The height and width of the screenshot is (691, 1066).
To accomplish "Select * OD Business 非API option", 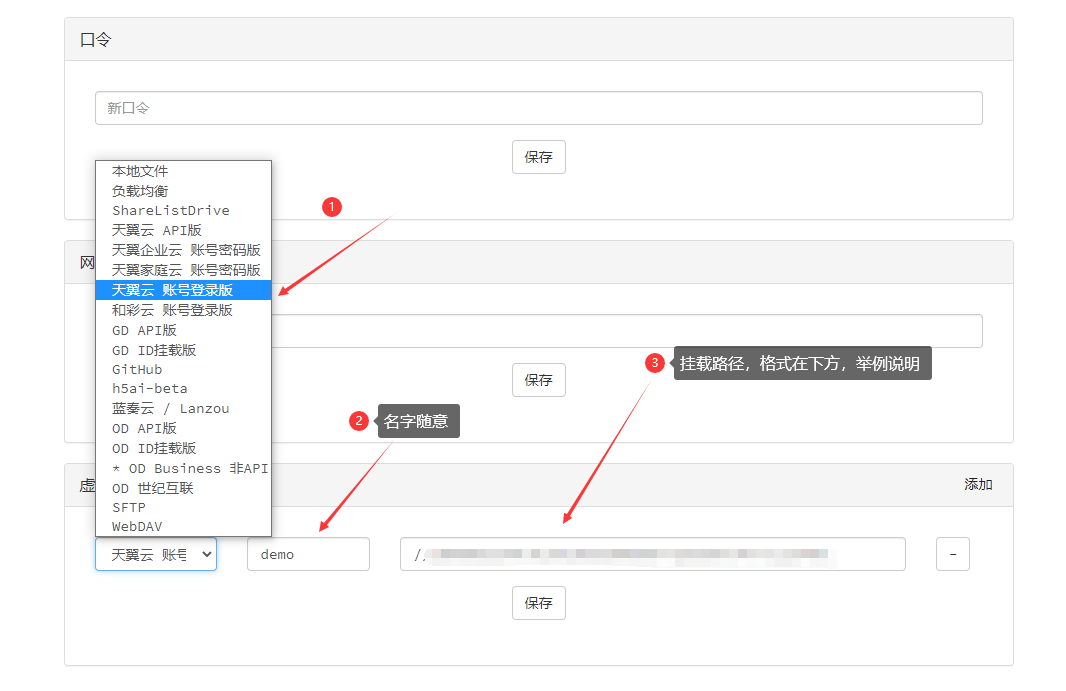I will click(184, 469).
